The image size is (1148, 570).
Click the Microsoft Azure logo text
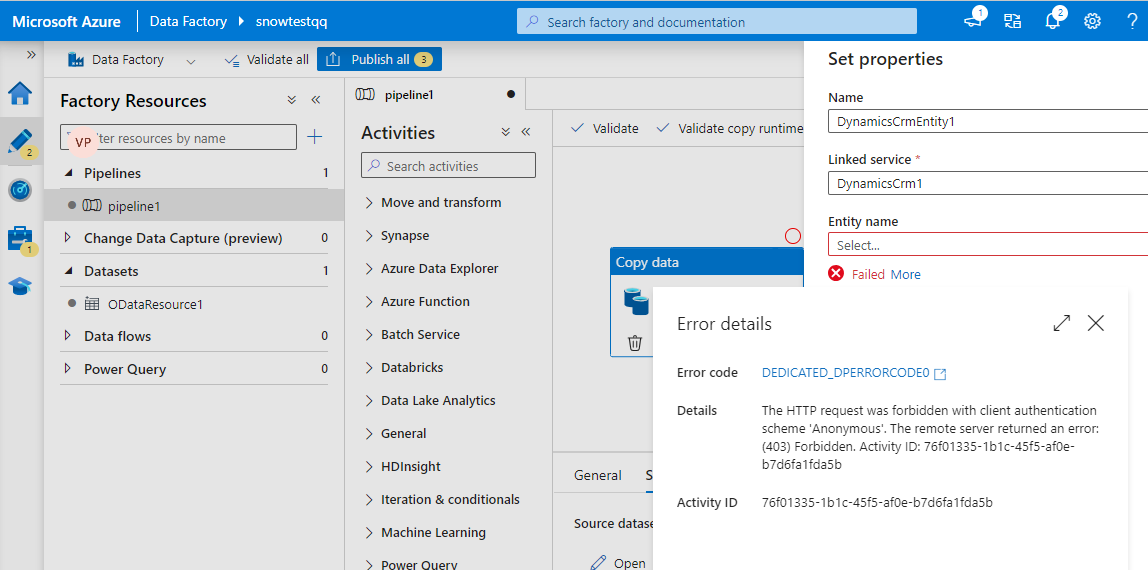coord(66,21)
